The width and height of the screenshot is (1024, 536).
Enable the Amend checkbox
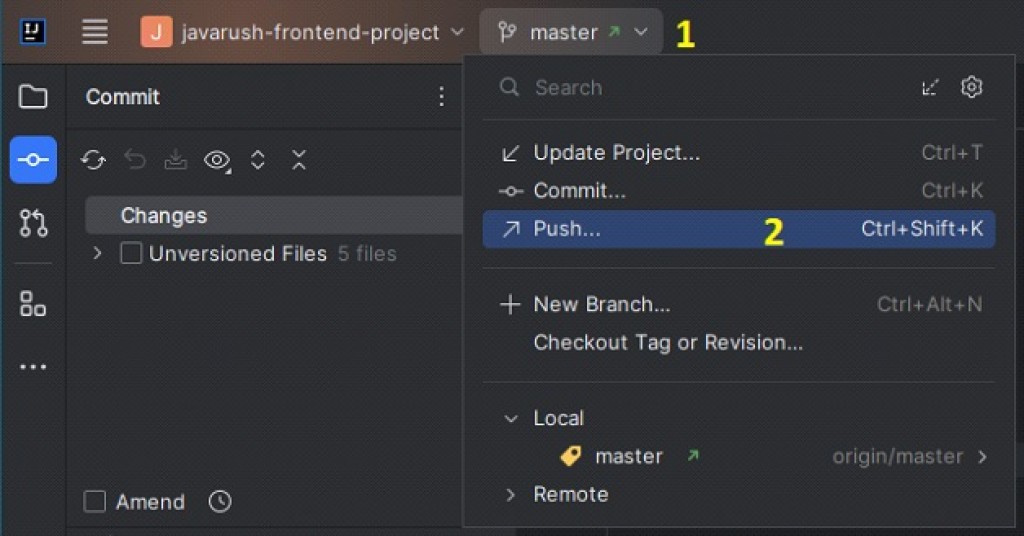coord(95,502)
